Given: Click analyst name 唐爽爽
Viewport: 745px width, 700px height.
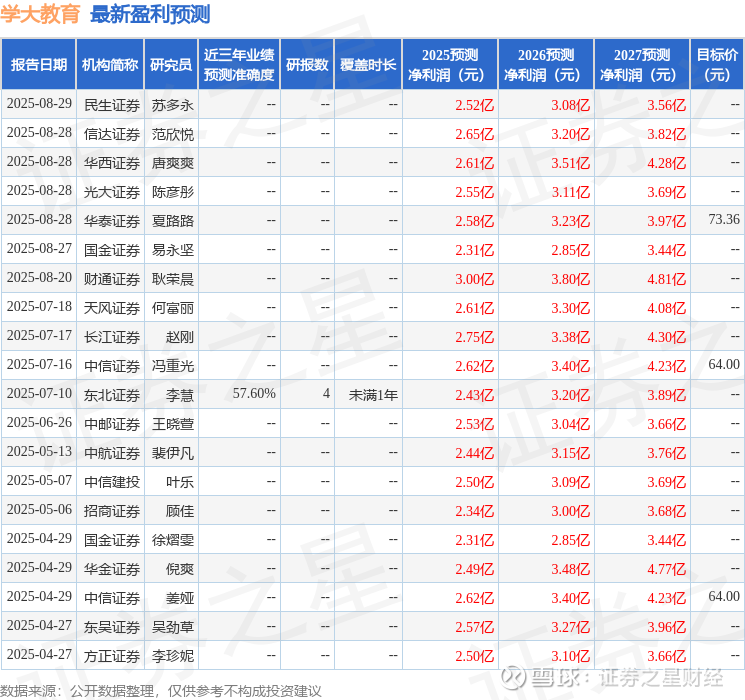Looking at the screenshot, I should [172, 163].
